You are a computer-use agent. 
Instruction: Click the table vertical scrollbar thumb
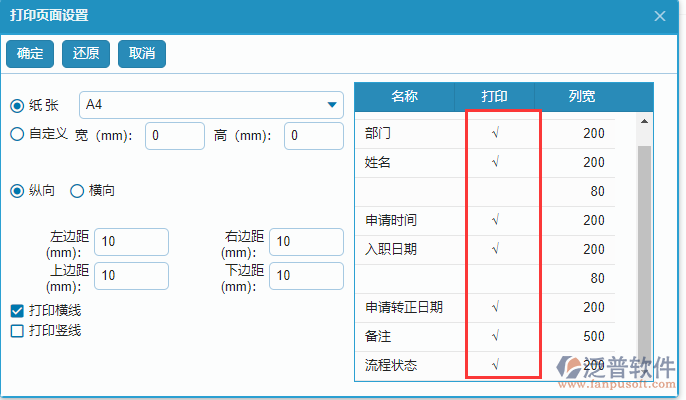(x=644, y=258)
